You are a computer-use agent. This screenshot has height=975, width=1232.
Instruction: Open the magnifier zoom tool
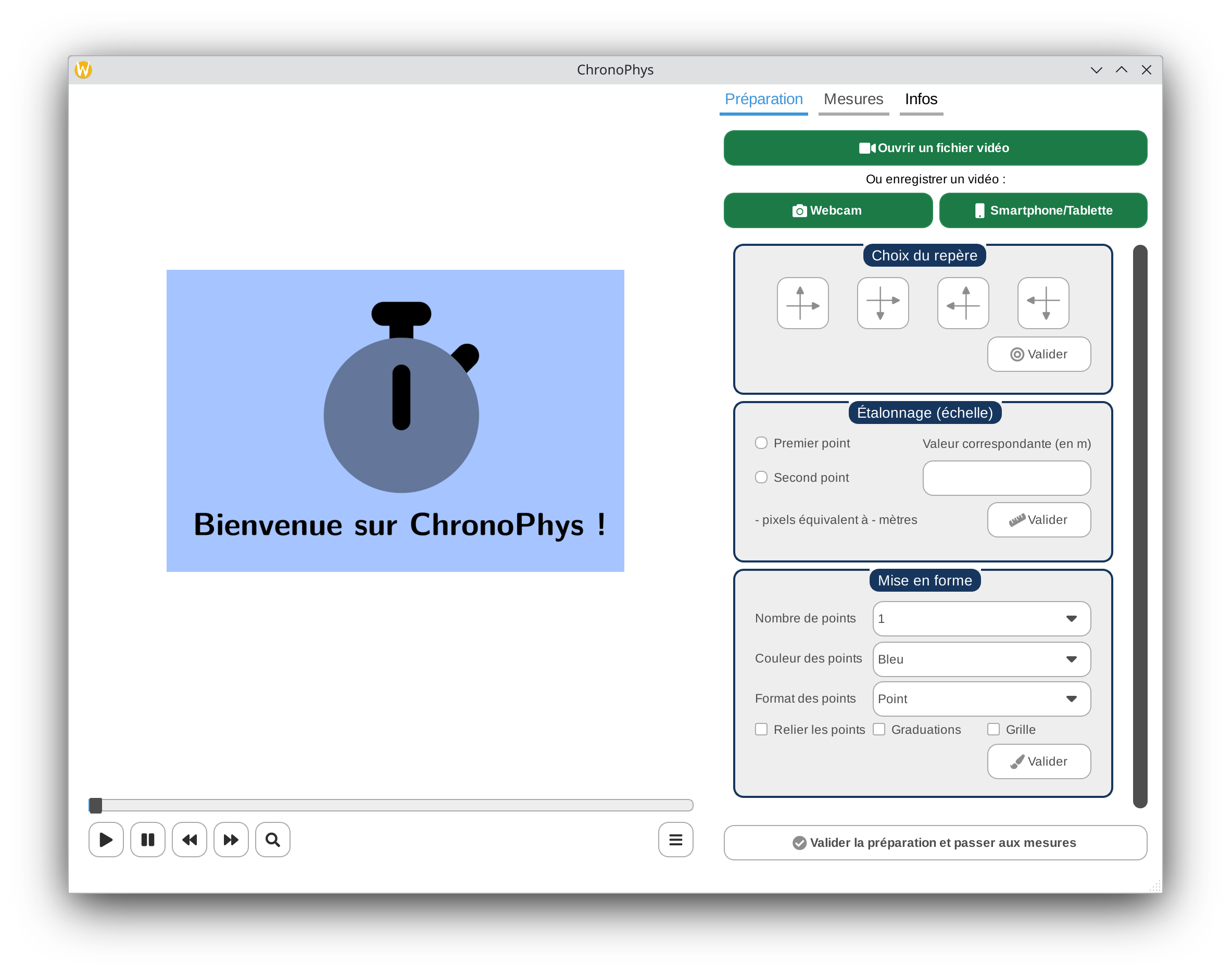pos(273,840)
